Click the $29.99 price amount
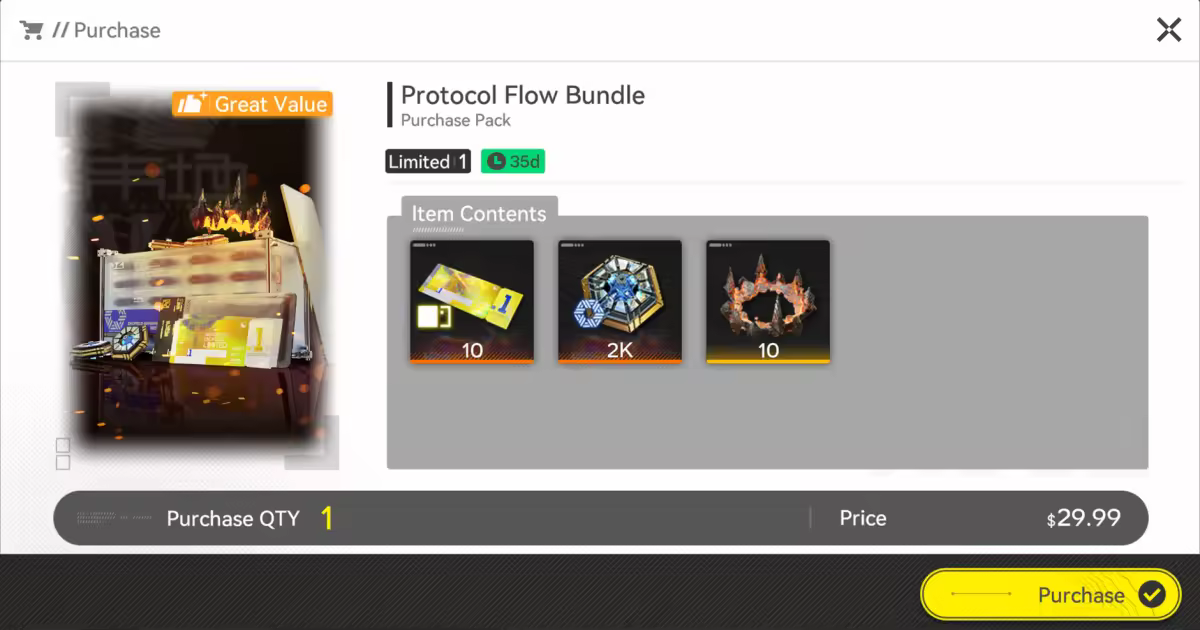 pyautogui.click(x=1084, y=518)
